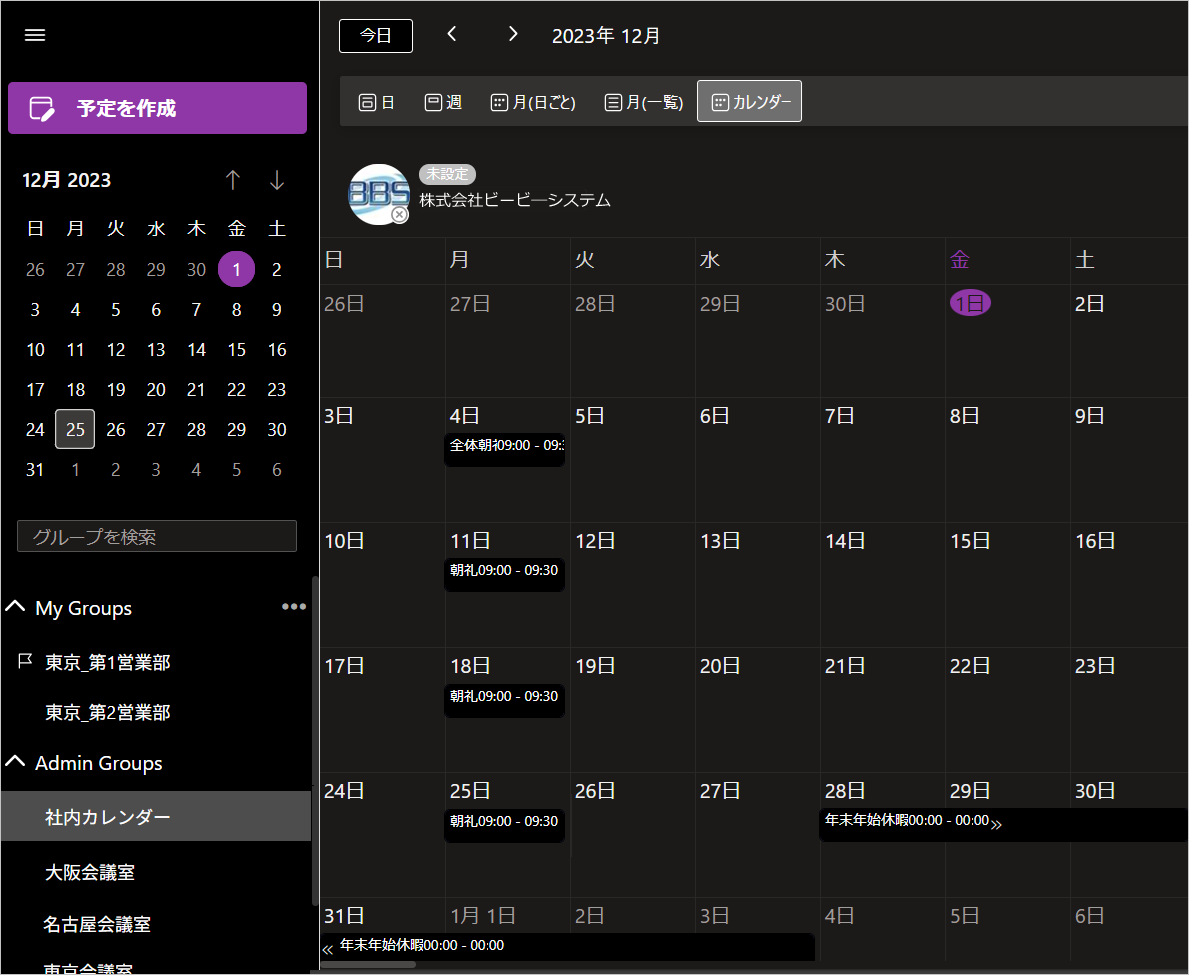Click the 12月 2023 mini calendar header

click(67, 180)
